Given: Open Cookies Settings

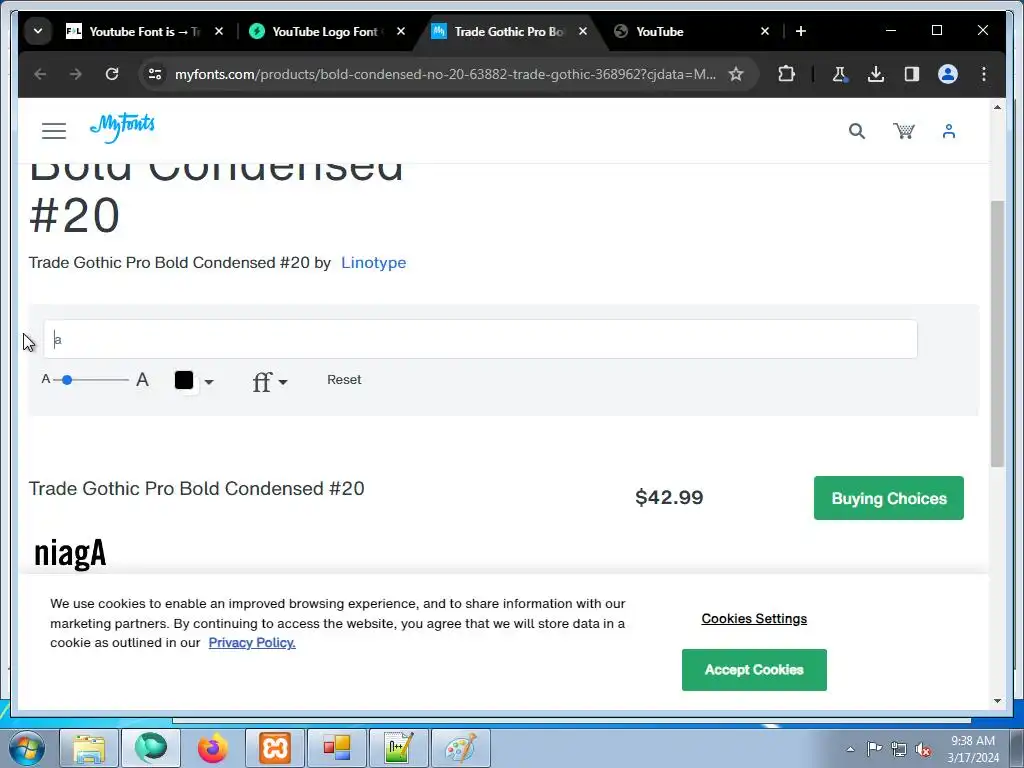Looking at the screenshot, I should click(754, 618).
